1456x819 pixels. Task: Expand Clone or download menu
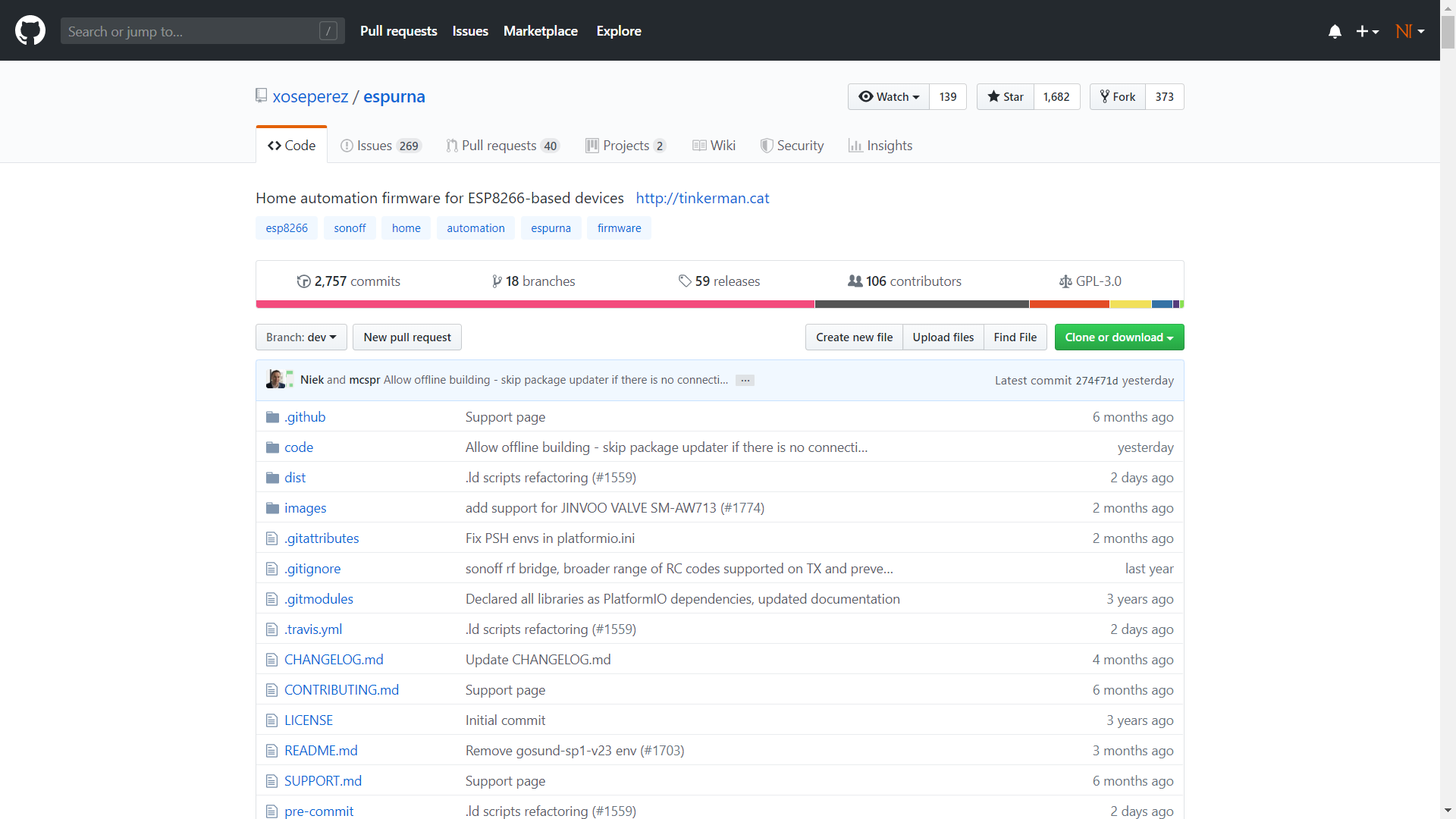click(x=1119, y=337)
